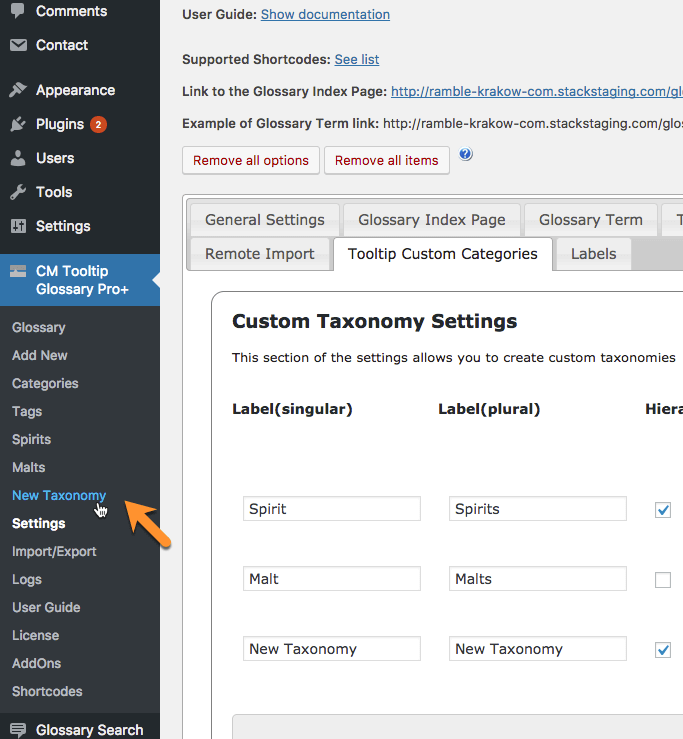Open New Taxonomy in the sidebar submenu
Screen dimensions: 683x739
(x=59, y=496)
